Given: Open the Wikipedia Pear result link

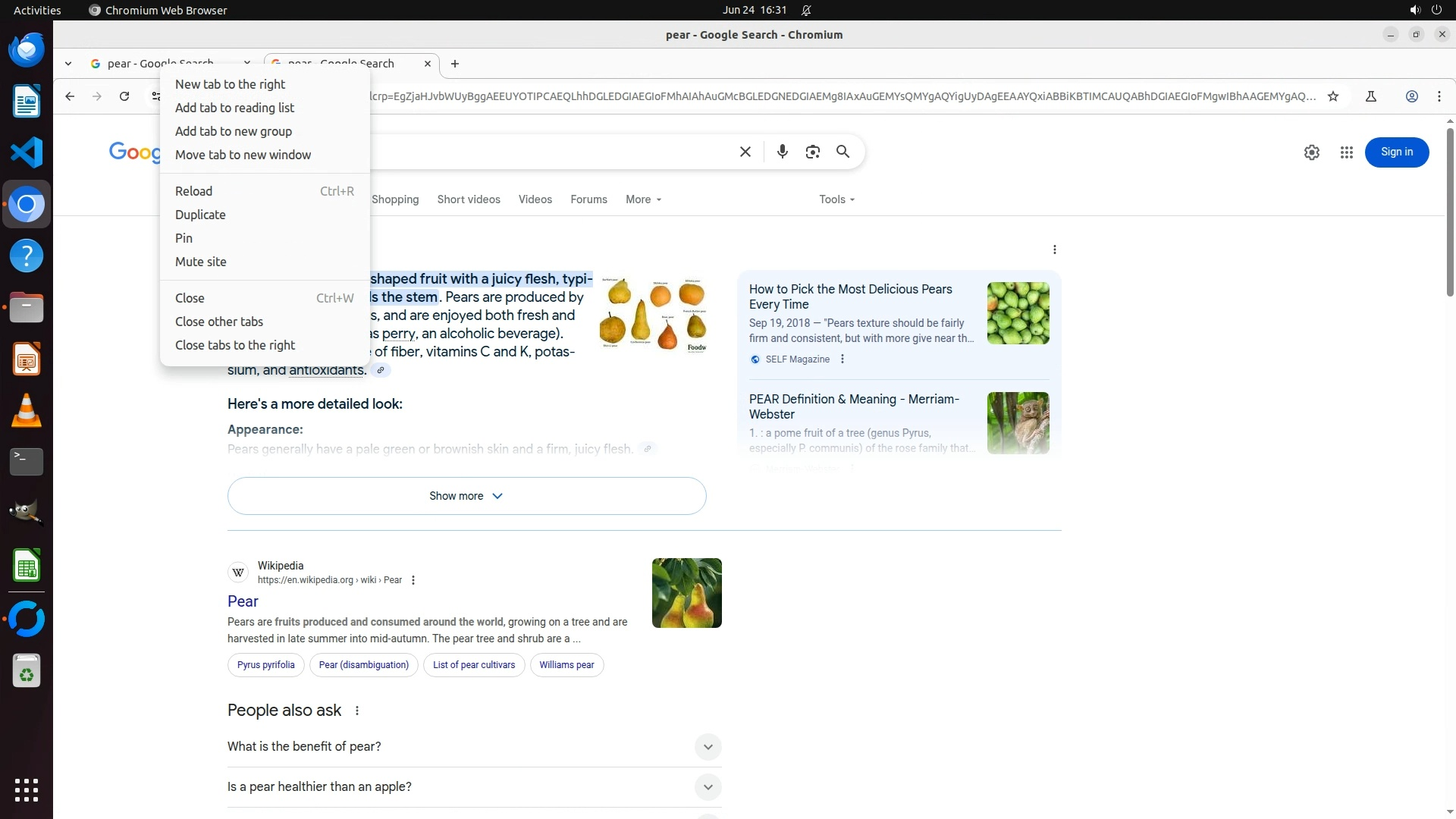Looking at the screenshot, I should 243,601.
